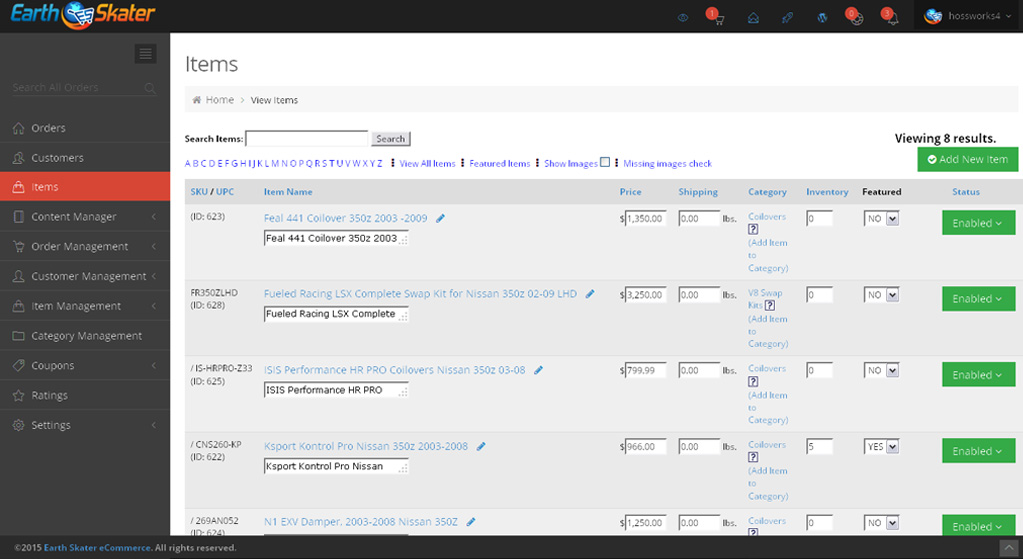Open Customers in sidebar
Screen dimensions: 1023x559
(85, 158)
